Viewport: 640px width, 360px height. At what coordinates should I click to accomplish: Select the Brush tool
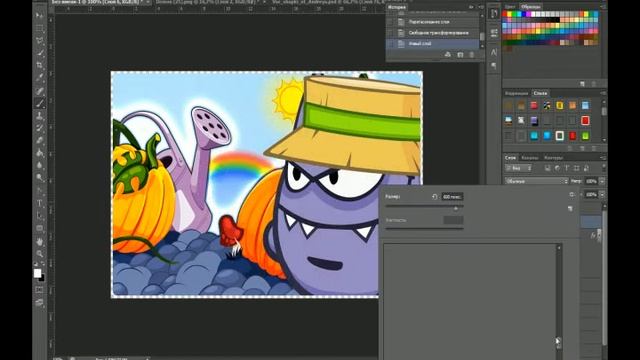(40, 103)
